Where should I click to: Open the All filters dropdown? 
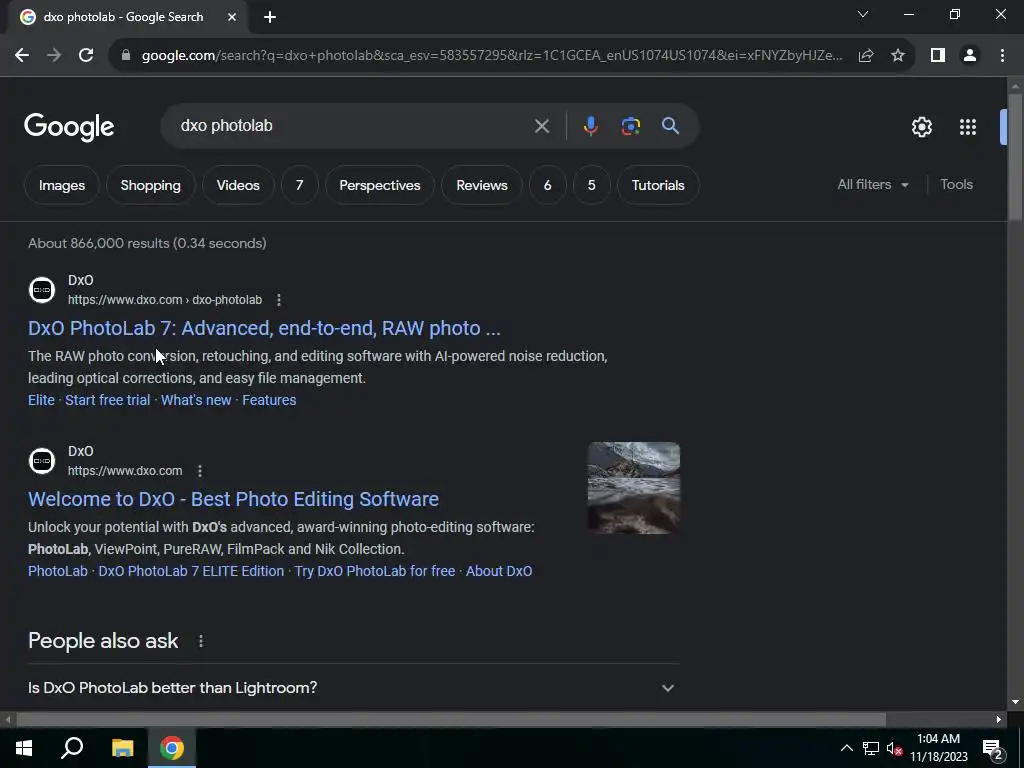pos(873,185)
